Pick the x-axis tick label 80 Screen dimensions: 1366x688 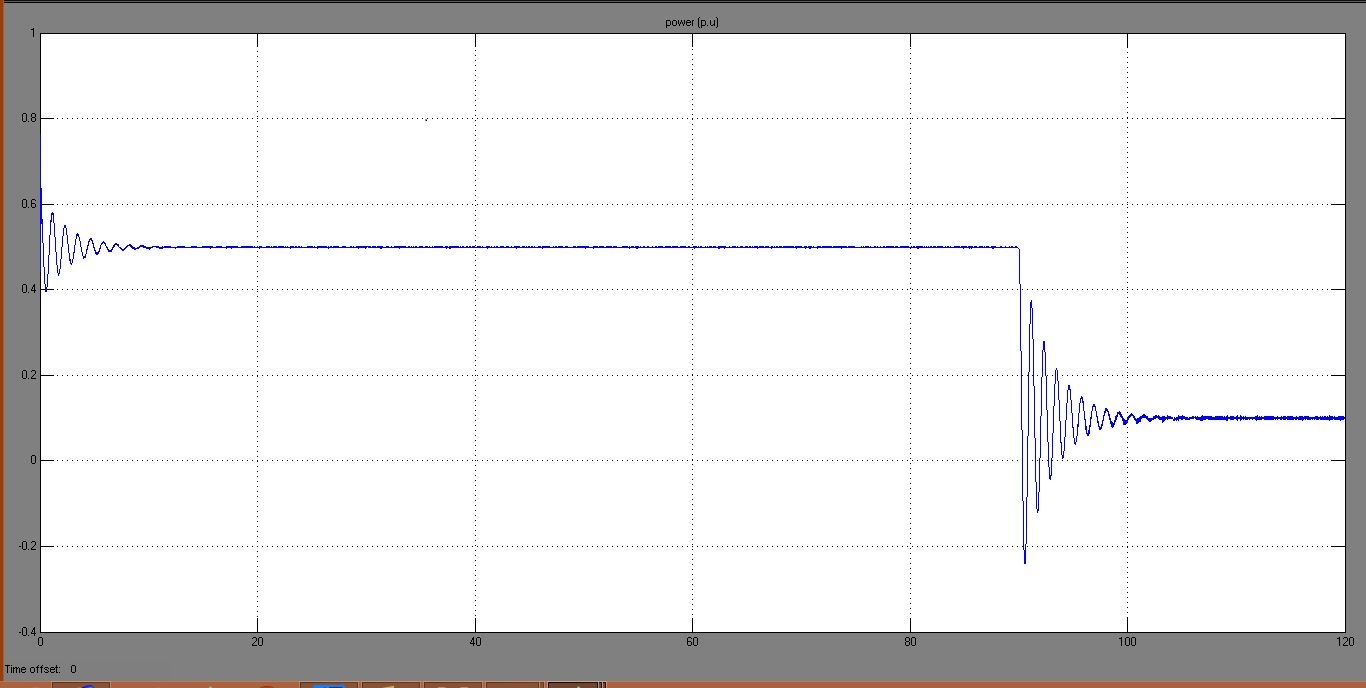(910, 642)
